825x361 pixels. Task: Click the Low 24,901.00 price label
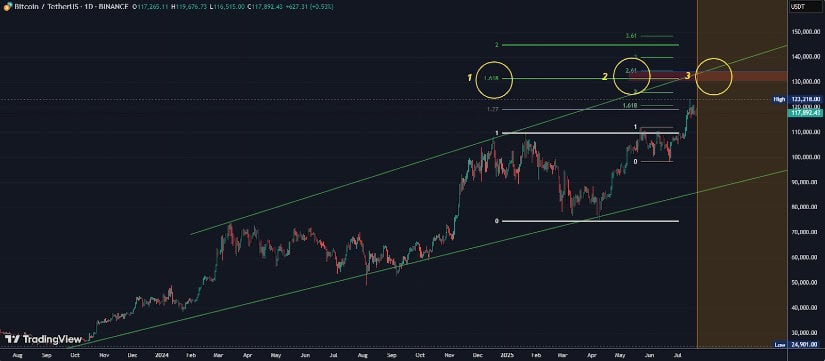click(x=797, y=345)
